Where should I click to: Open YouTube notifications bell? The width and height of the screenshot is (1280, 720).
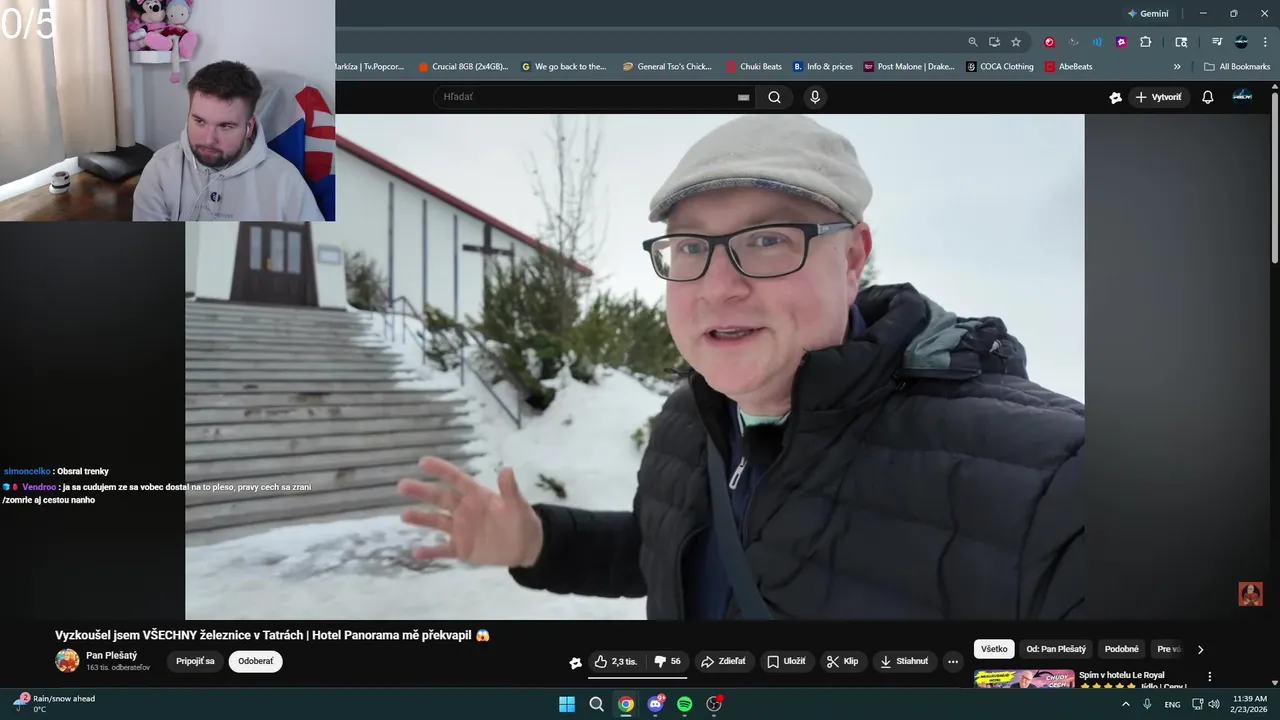(x=1207, y=97)
